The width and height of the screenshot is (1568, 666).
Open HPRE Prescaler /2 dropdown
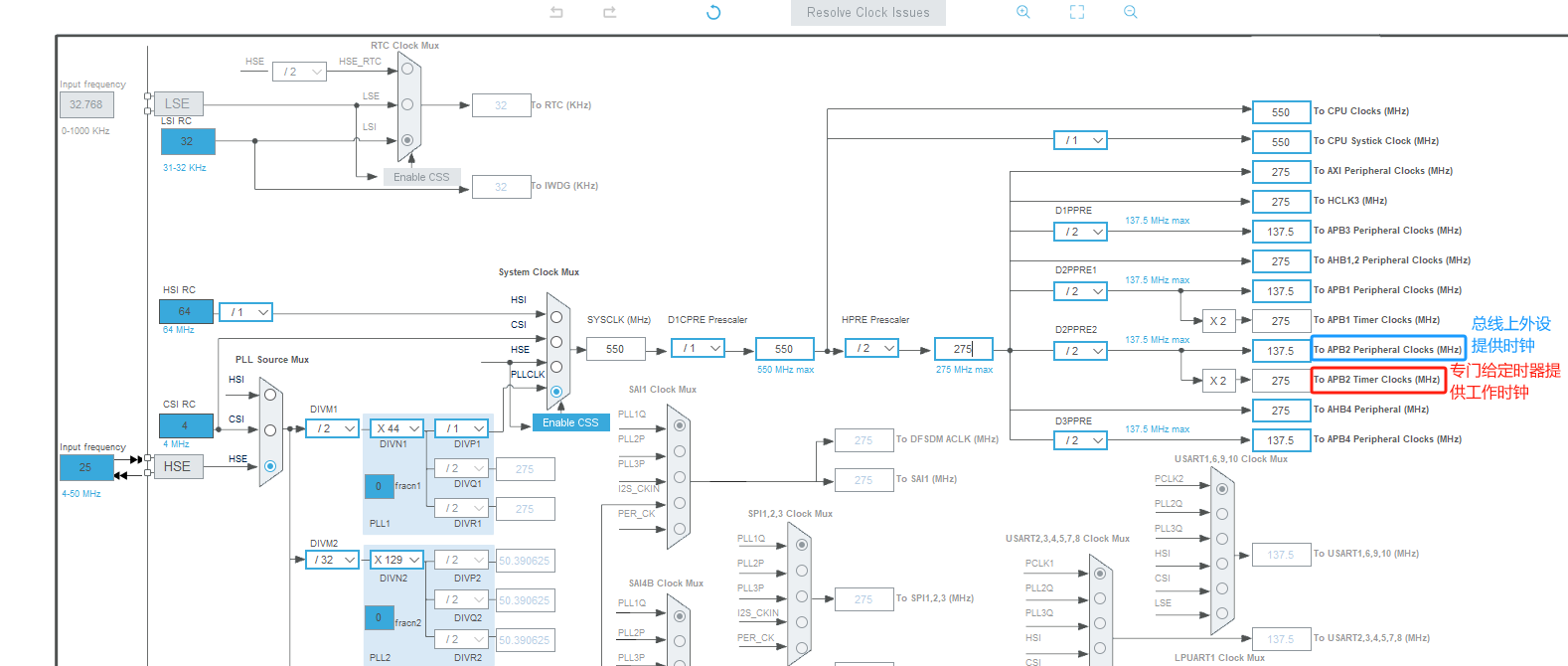coord(871,348)
